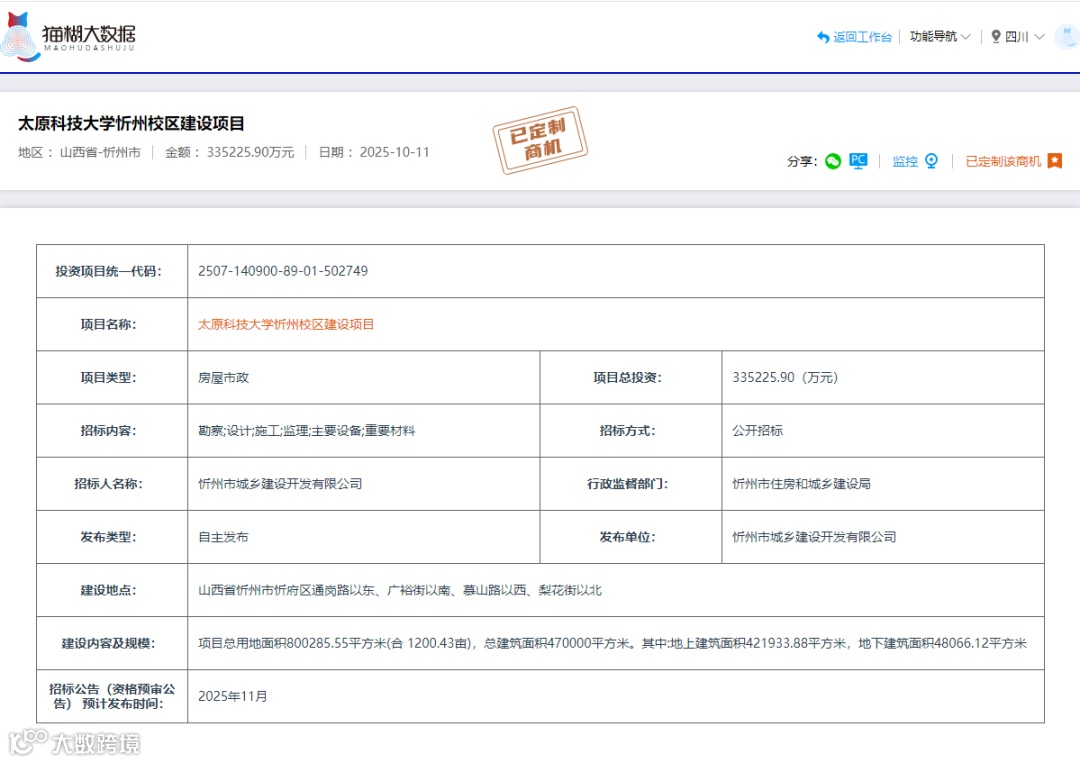The width and height of the screenshot is (1080, 763).
Task: Click the 监控 camera icon
Action: (x=931, y=161)
